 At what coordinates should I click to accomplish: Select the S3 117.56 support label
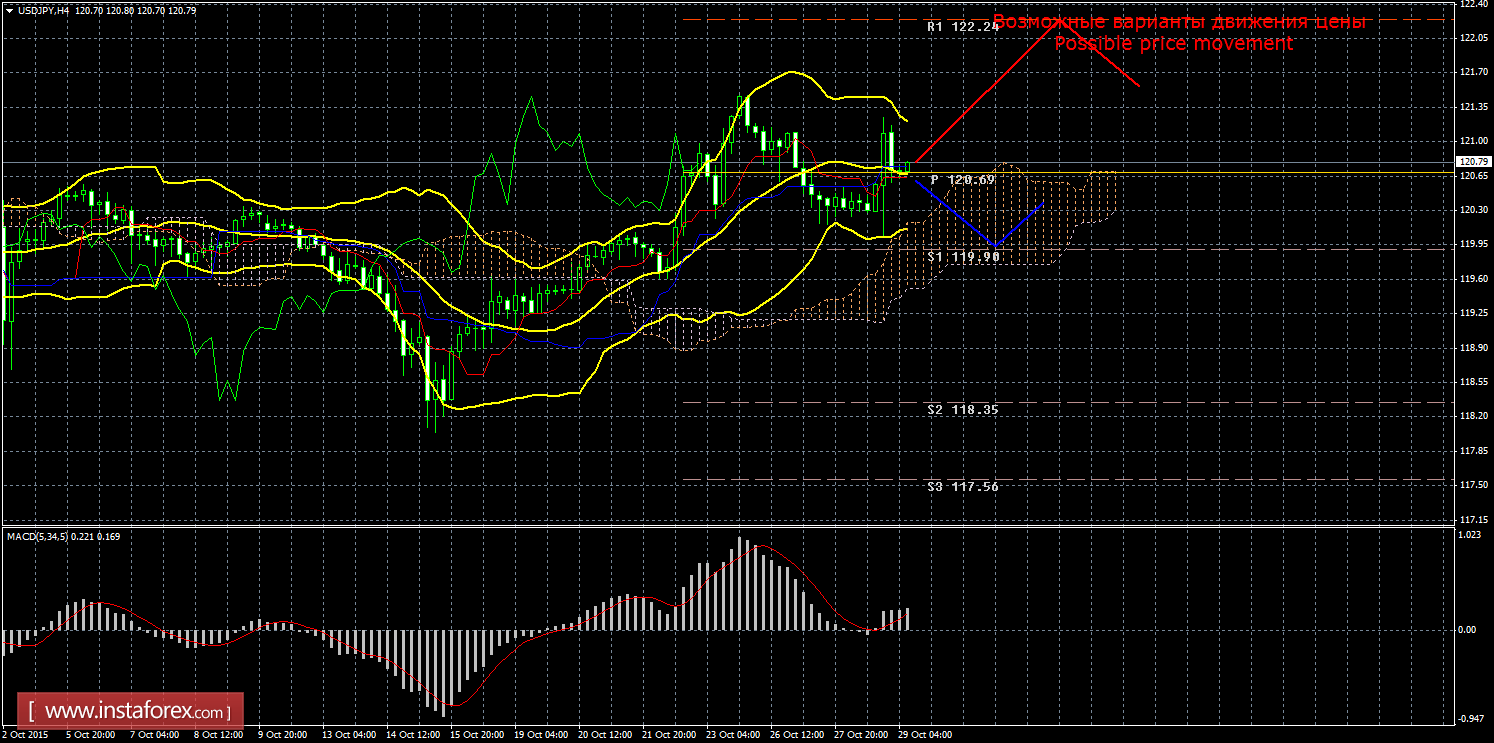[962, 486]
